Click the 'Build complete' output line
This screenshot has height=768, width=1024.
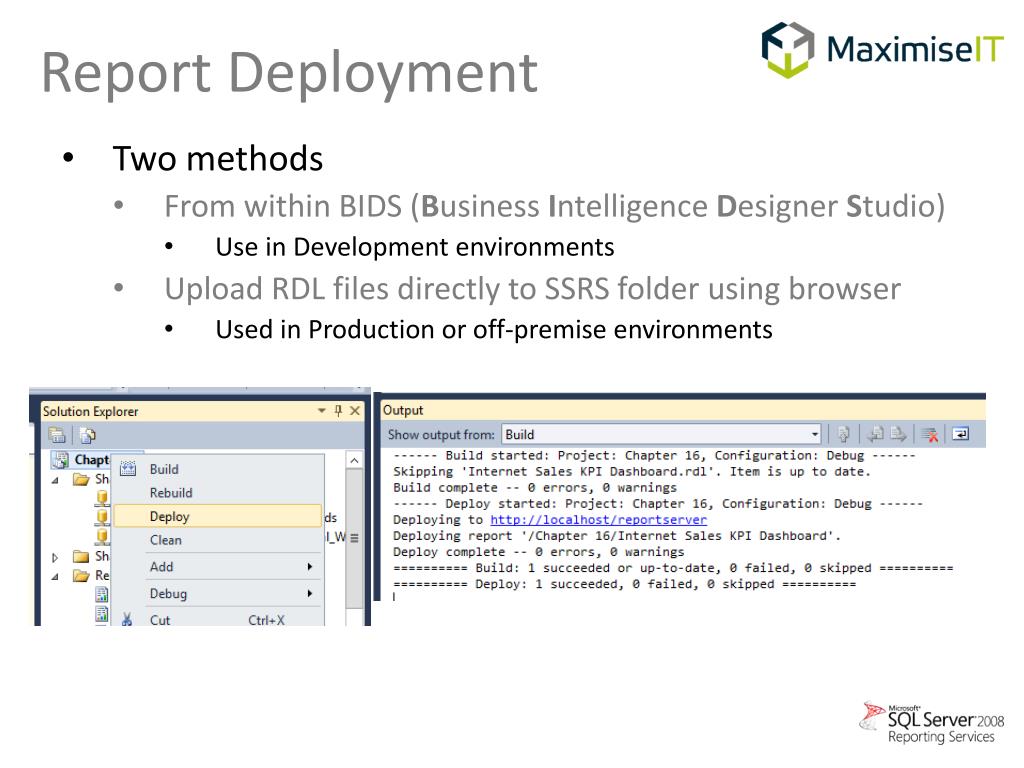click(x=535, y=488)
